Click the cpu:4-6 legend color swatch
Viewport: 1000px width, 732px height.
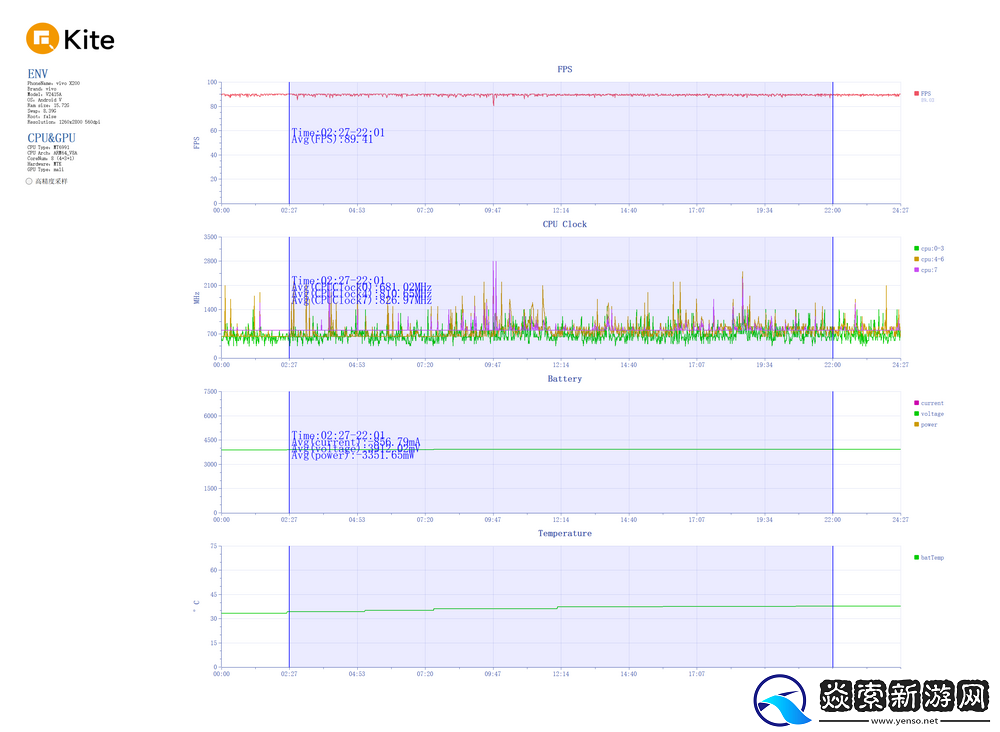click(x=916, y=259)
